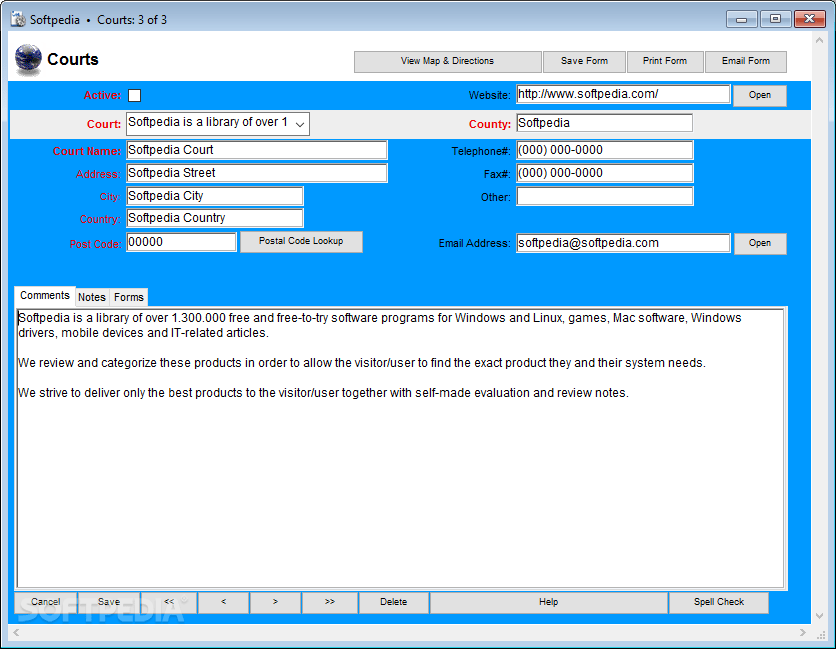Screen dimensions: 836x649
Task: Delete the current court record
Action: pyautogui.click(x=393, y=602)
